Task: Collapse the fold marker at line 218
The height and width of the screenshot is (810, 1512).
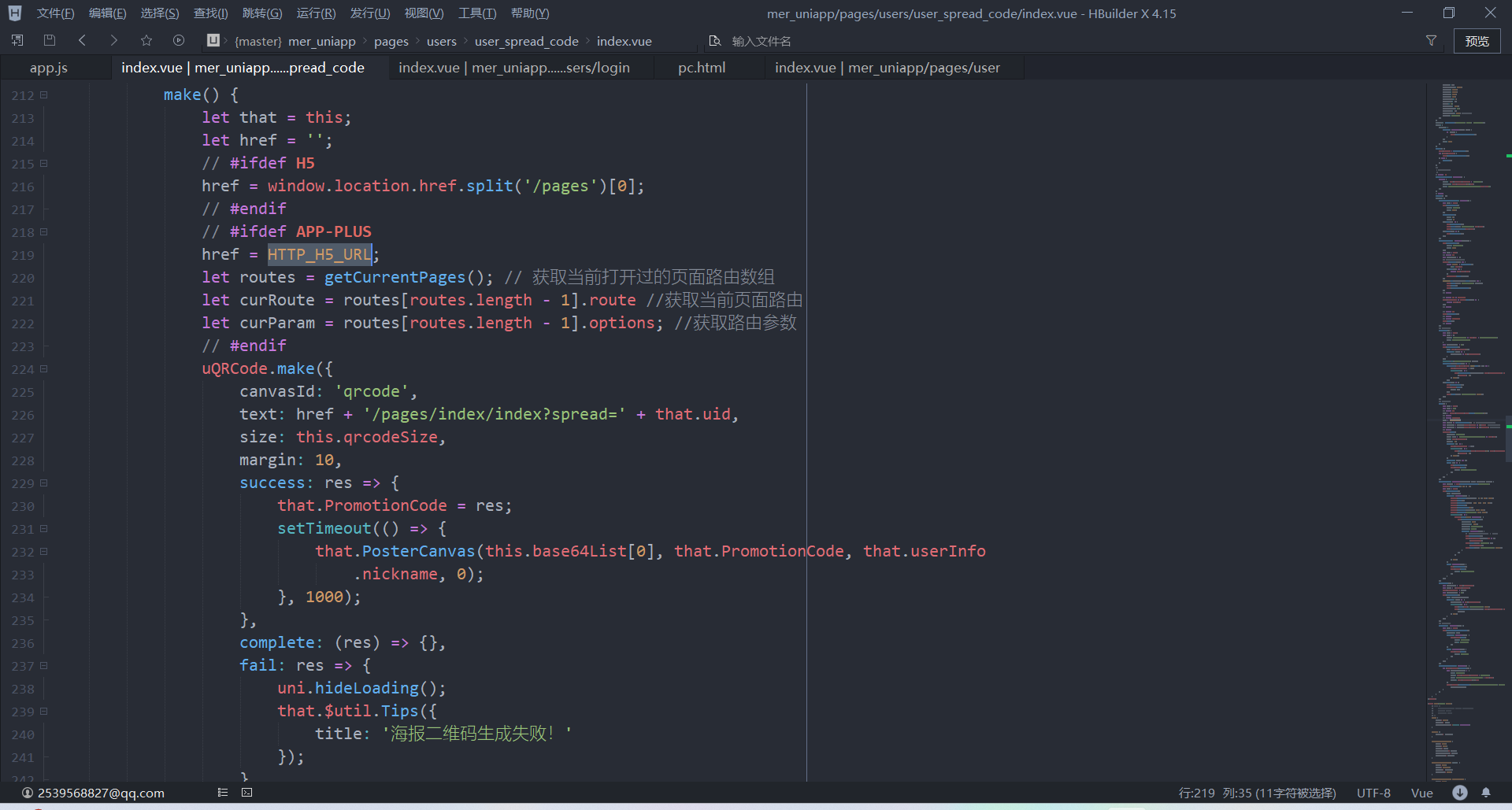Action: [x=44, y=231]
